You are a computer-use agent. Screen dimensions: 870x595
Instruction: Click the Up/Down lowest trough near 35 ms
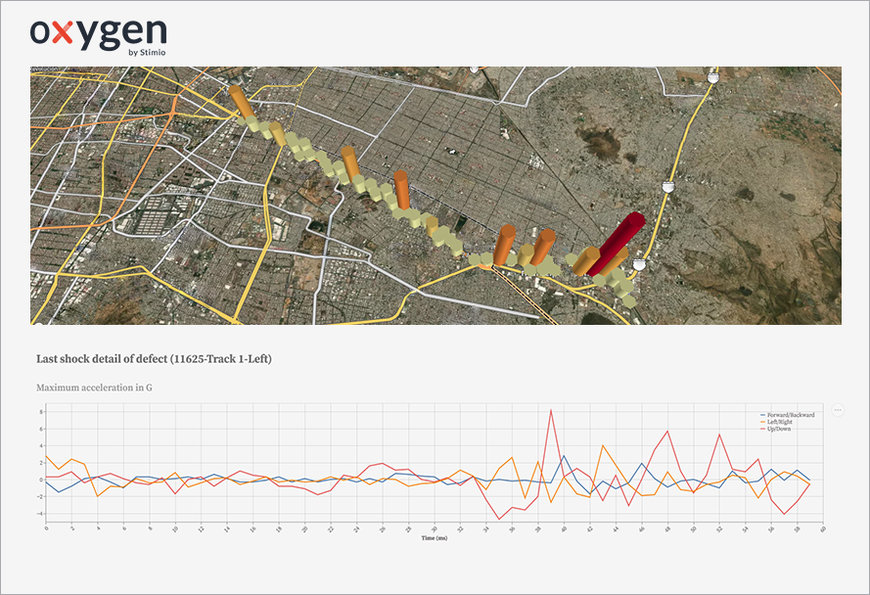[499, 519]
